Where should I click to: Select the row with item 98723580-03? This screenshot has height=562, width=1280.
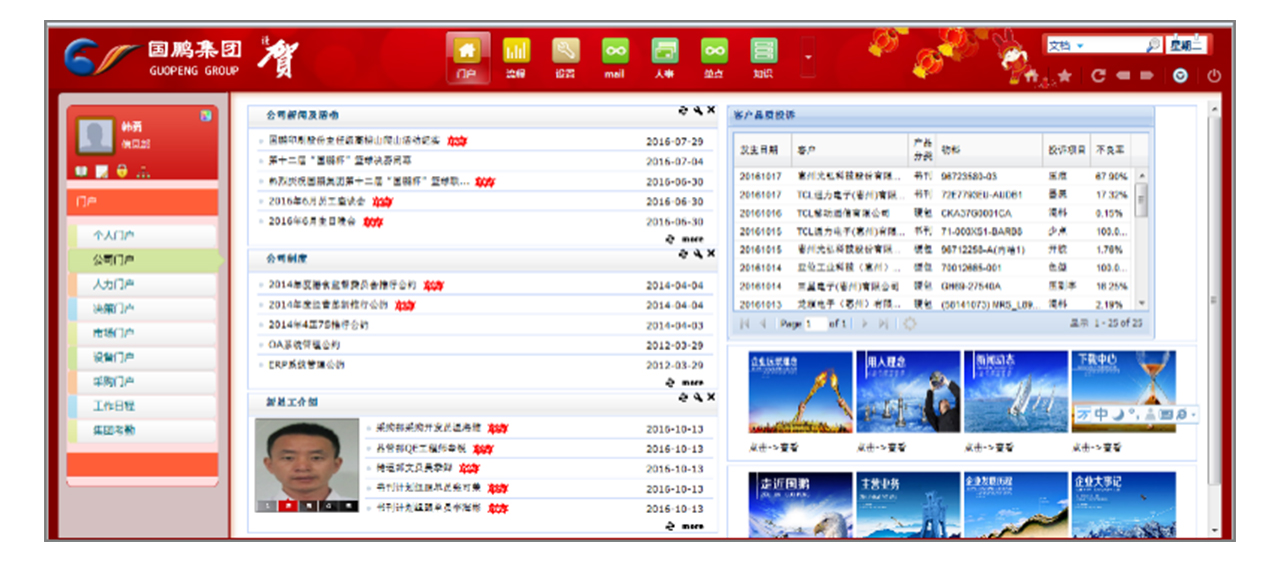[x=935, y=175]
